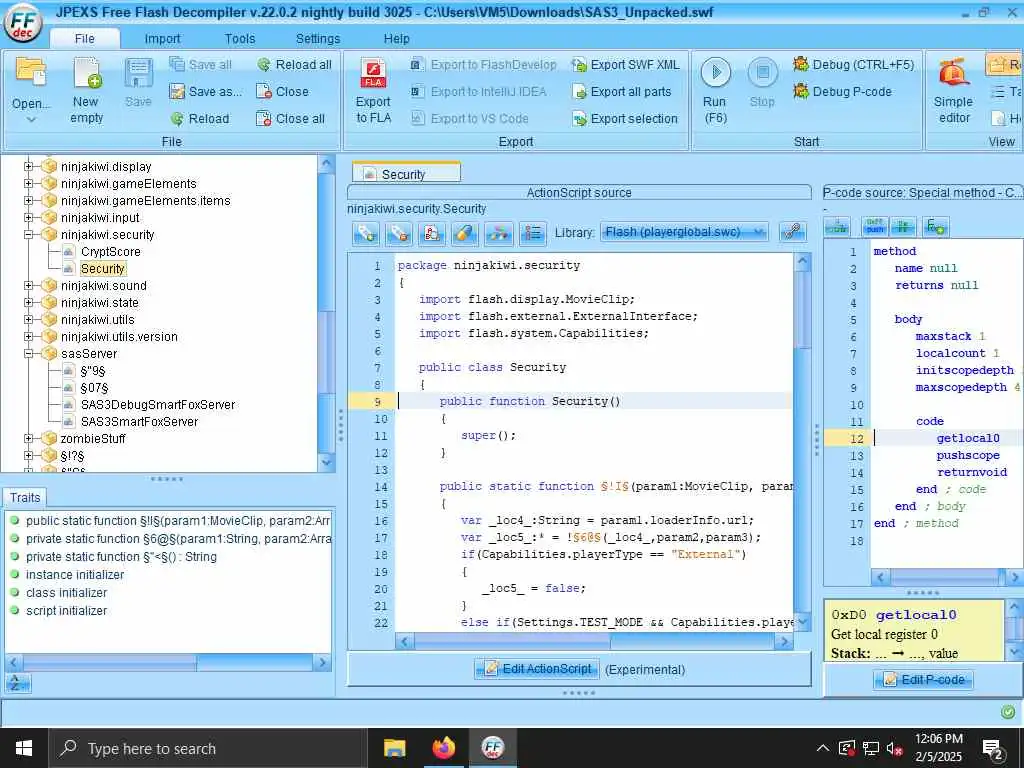
Task: Click the tree panel vertical scrollbar
Action: click(x=327, y=312)
